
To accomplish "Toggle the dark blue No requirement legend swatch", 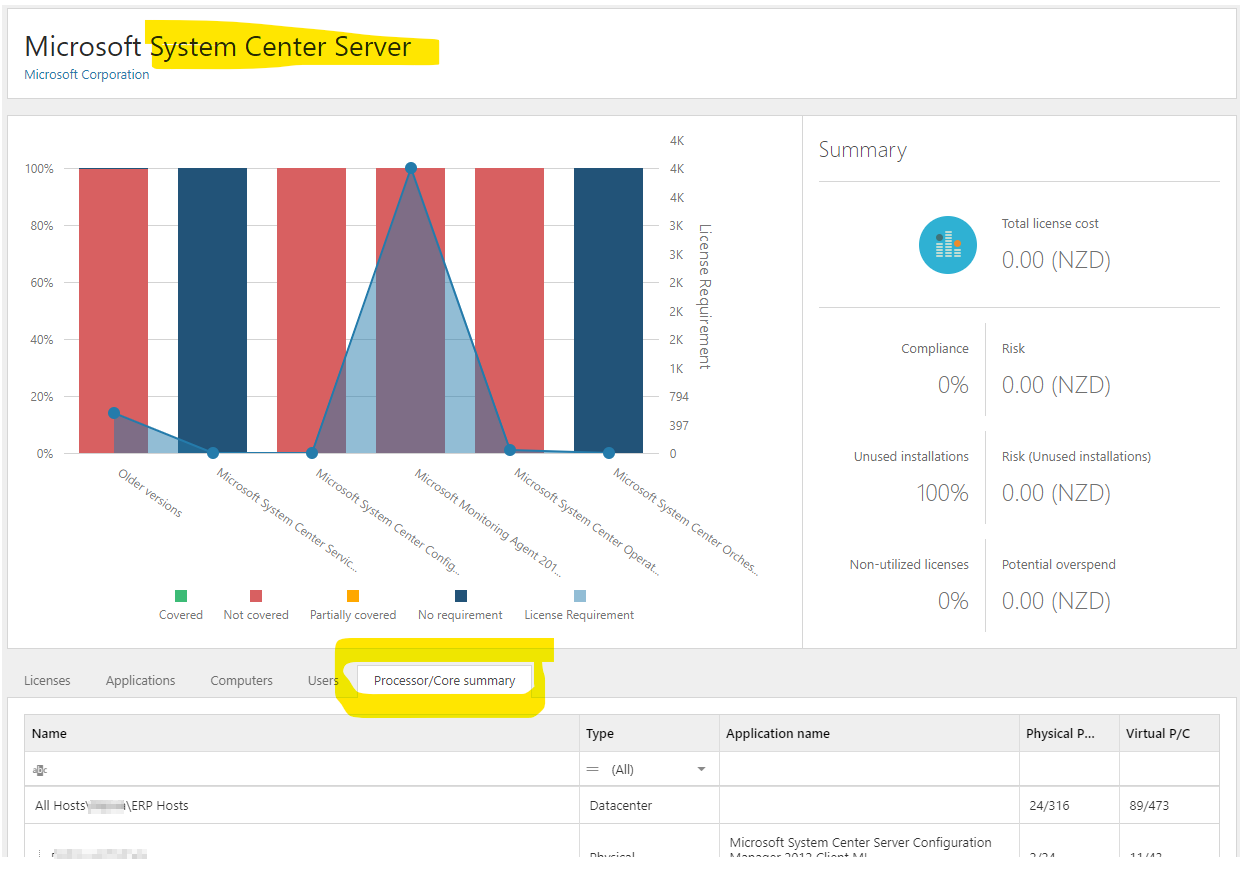I will pos(461,596).
